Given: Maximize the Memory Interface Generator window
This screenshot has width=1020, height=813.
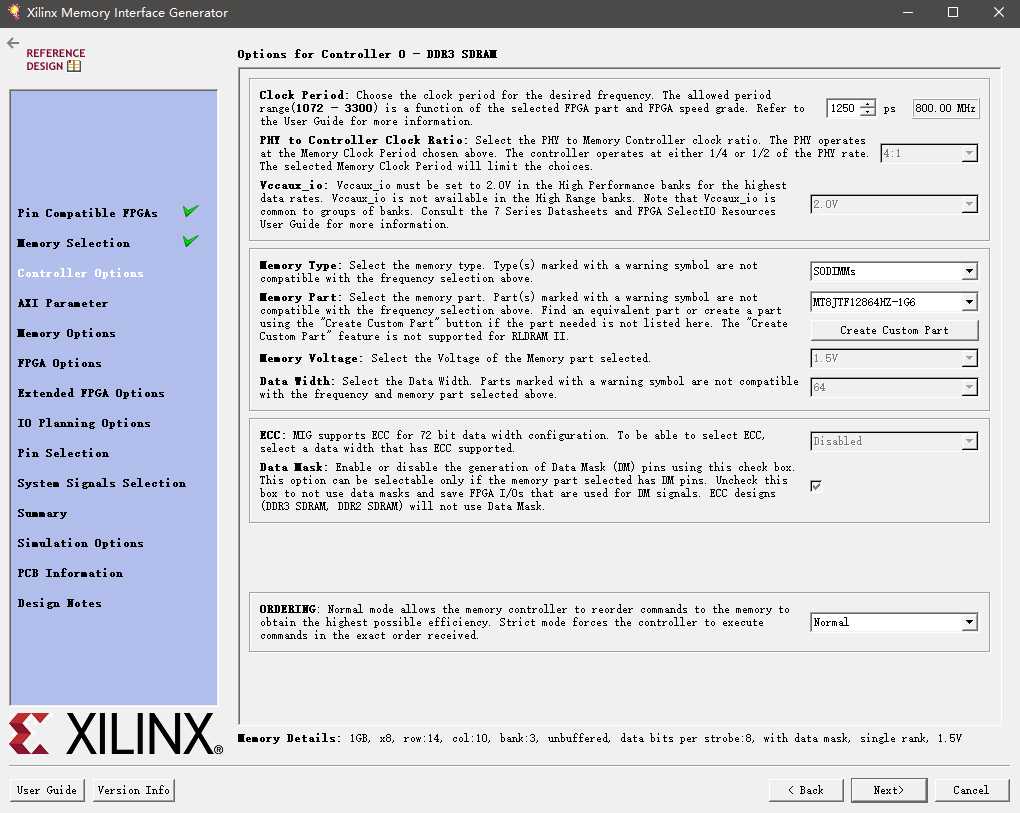Looking at the screenshot, I should (953, 12).
